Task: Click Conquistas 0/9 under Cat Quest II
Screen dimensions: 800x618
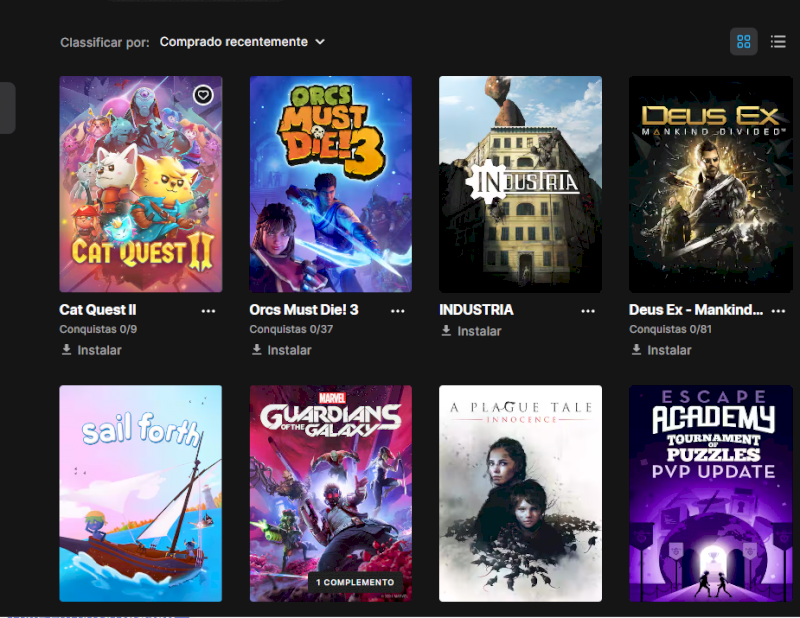Action: point(98,329)
